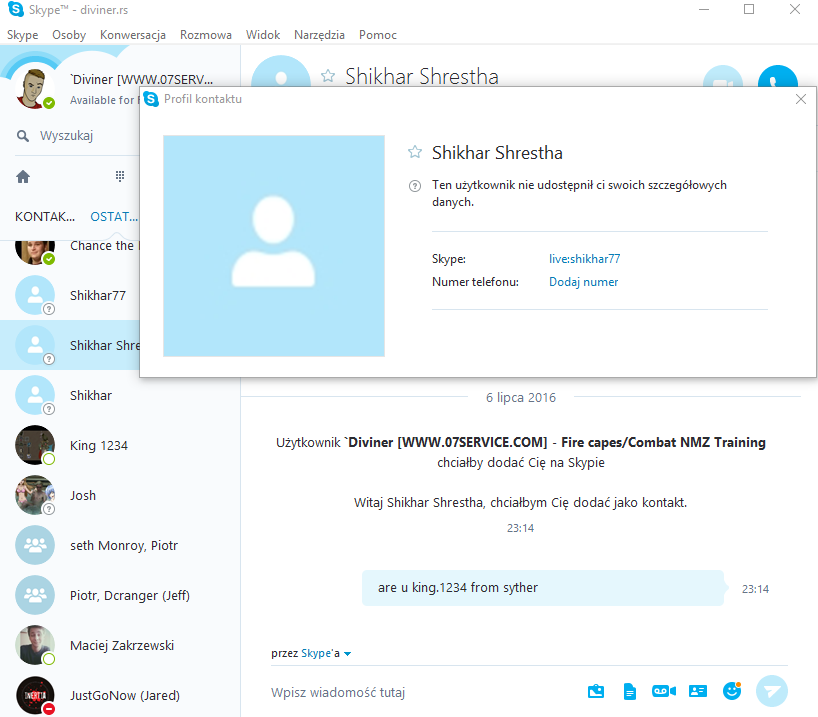818x717 pixels.
Task: Select Shikhar contact in the list
Action: [120, 396]
